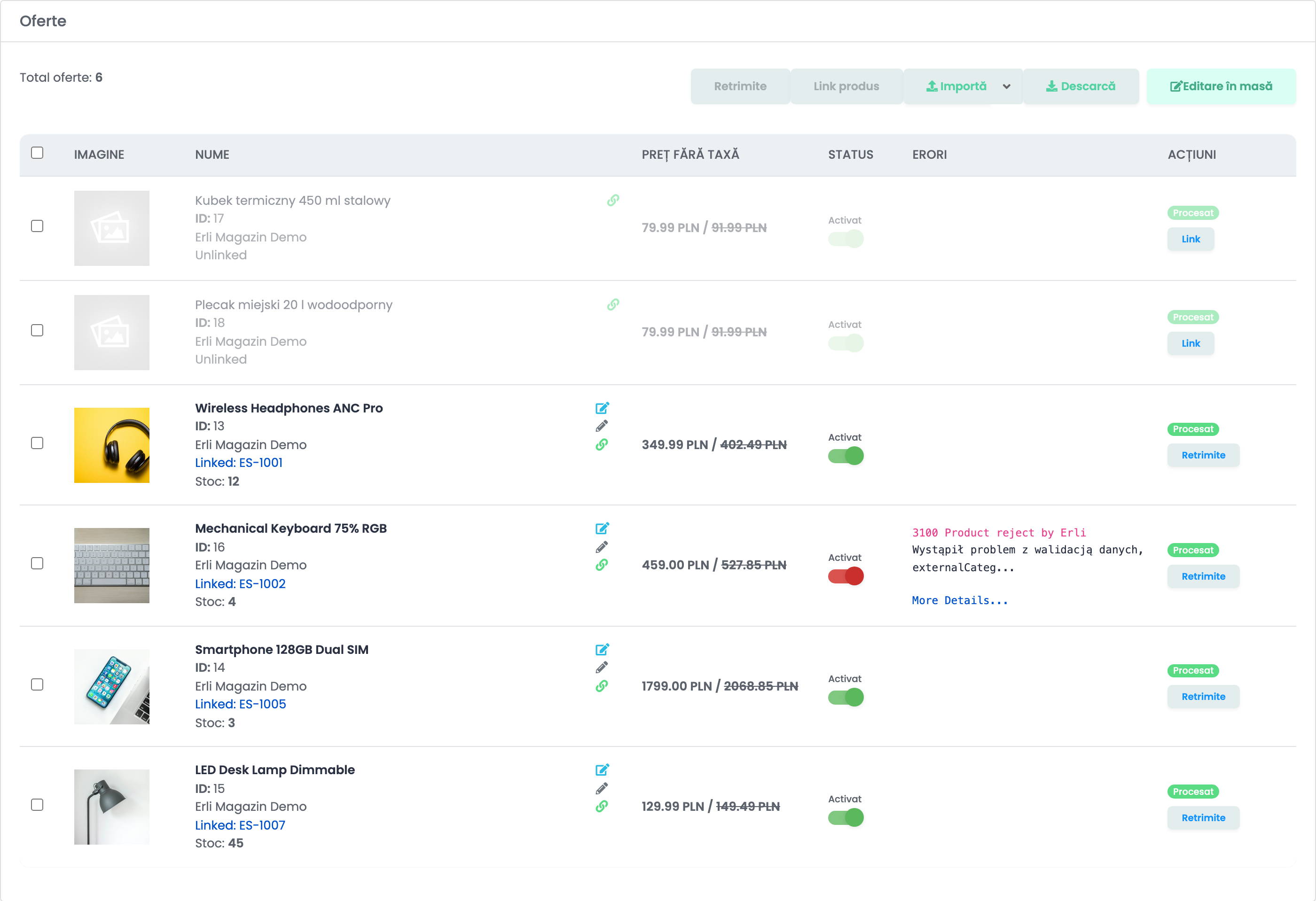Click the chain icon for LED Desk Lamp
Viewport: 1316px width, 901px height.
tap(602, 806)
